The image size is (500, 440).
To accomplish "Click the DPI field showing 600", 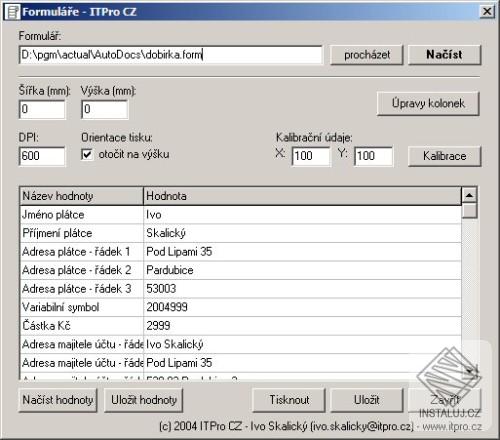I will (x=42, y=156).
